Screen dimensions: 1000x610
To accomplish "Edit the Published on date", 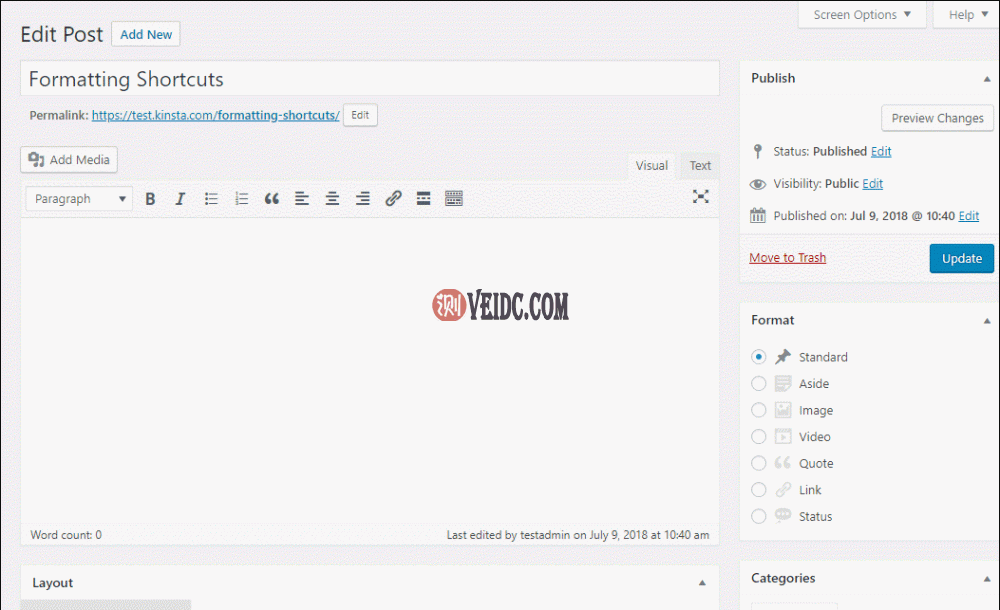I will point(968,216).
